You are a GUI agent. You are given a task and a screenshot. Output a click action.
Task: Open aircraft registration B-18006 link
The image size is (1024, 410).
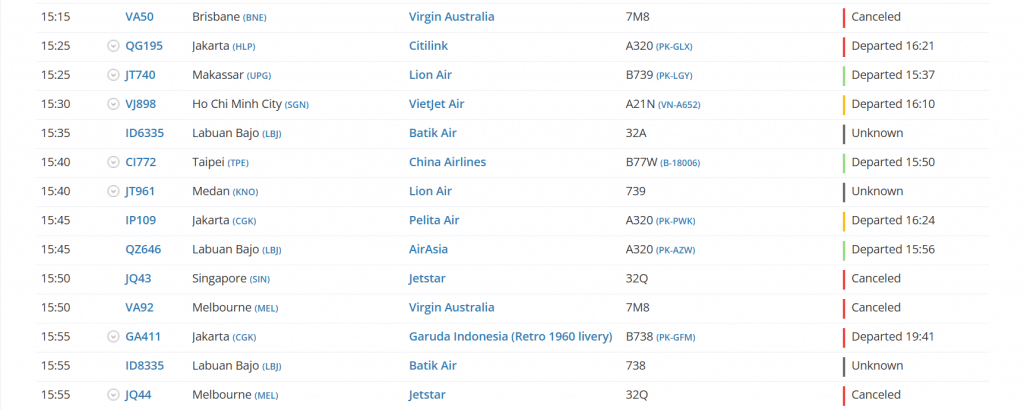coord(679,162)
